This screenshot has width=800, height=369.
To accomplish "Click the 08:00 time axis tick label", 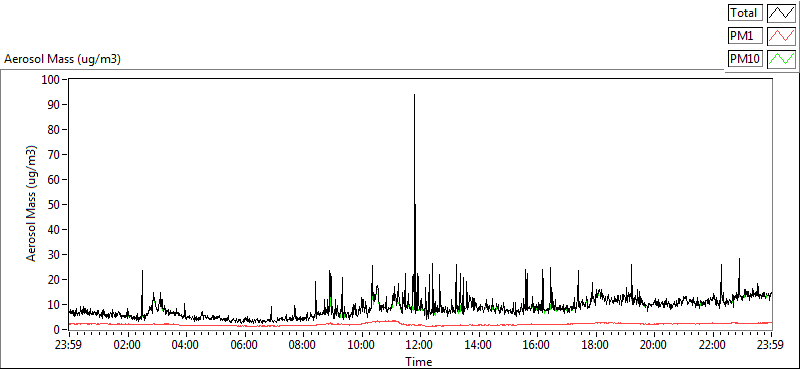I will click(x=303, y=344).
